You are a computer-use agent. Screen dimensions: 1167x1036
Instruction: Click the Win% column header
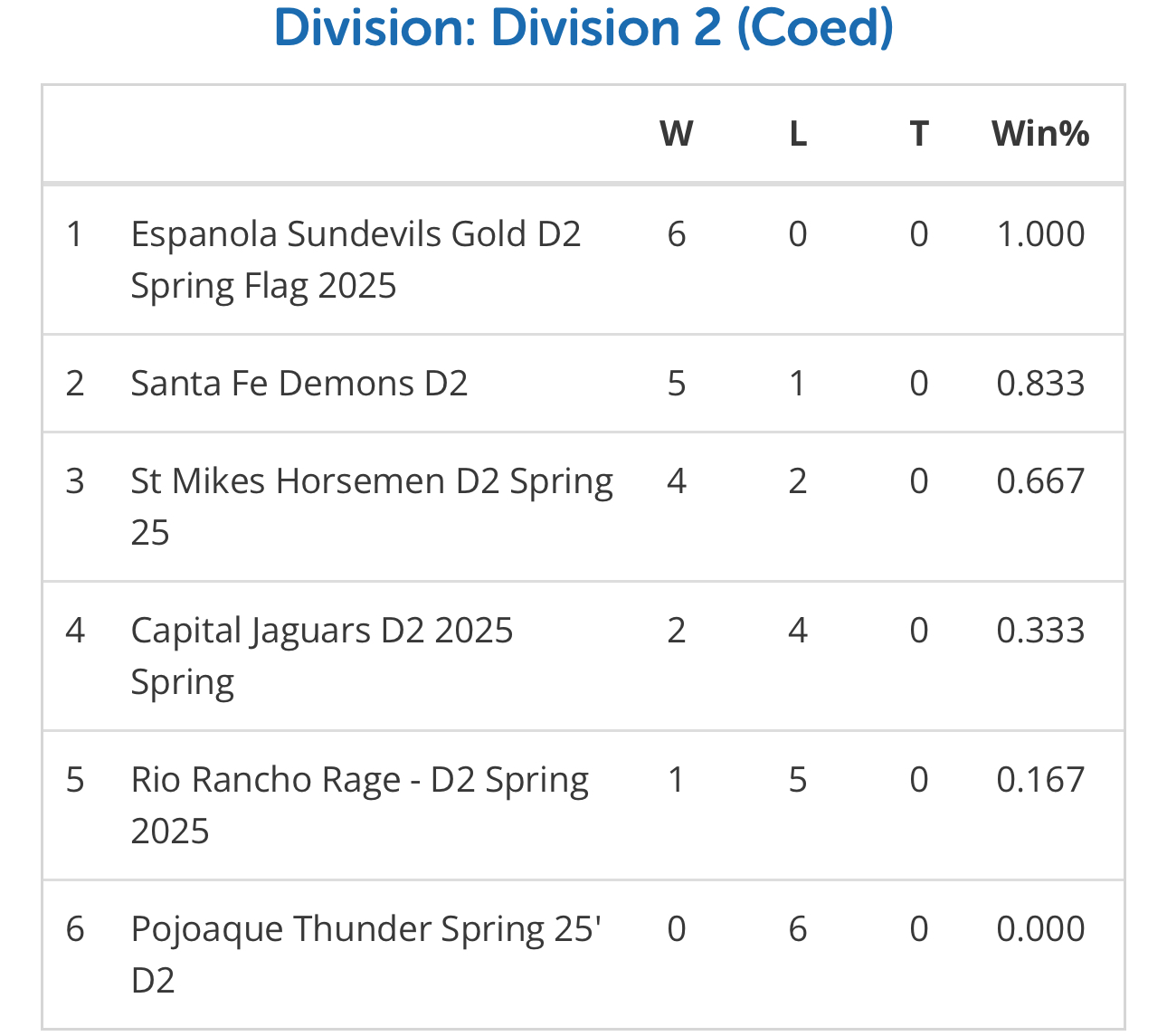coord(1040,134)
